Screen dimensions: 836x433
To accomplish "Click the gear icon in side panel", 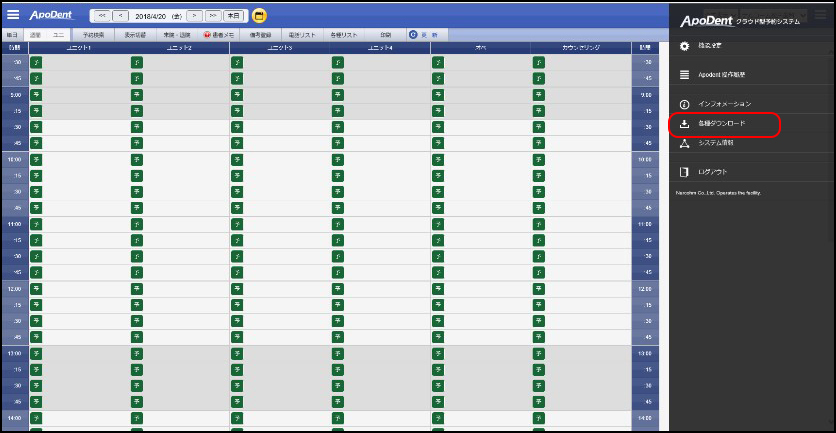I will click(x=685, y=46).
